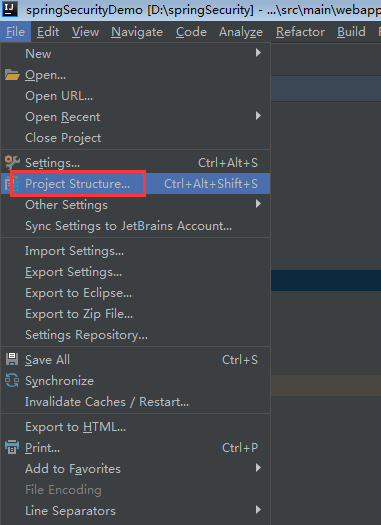
Task: Expand the New submenu arrow
Action: (258, 53)
